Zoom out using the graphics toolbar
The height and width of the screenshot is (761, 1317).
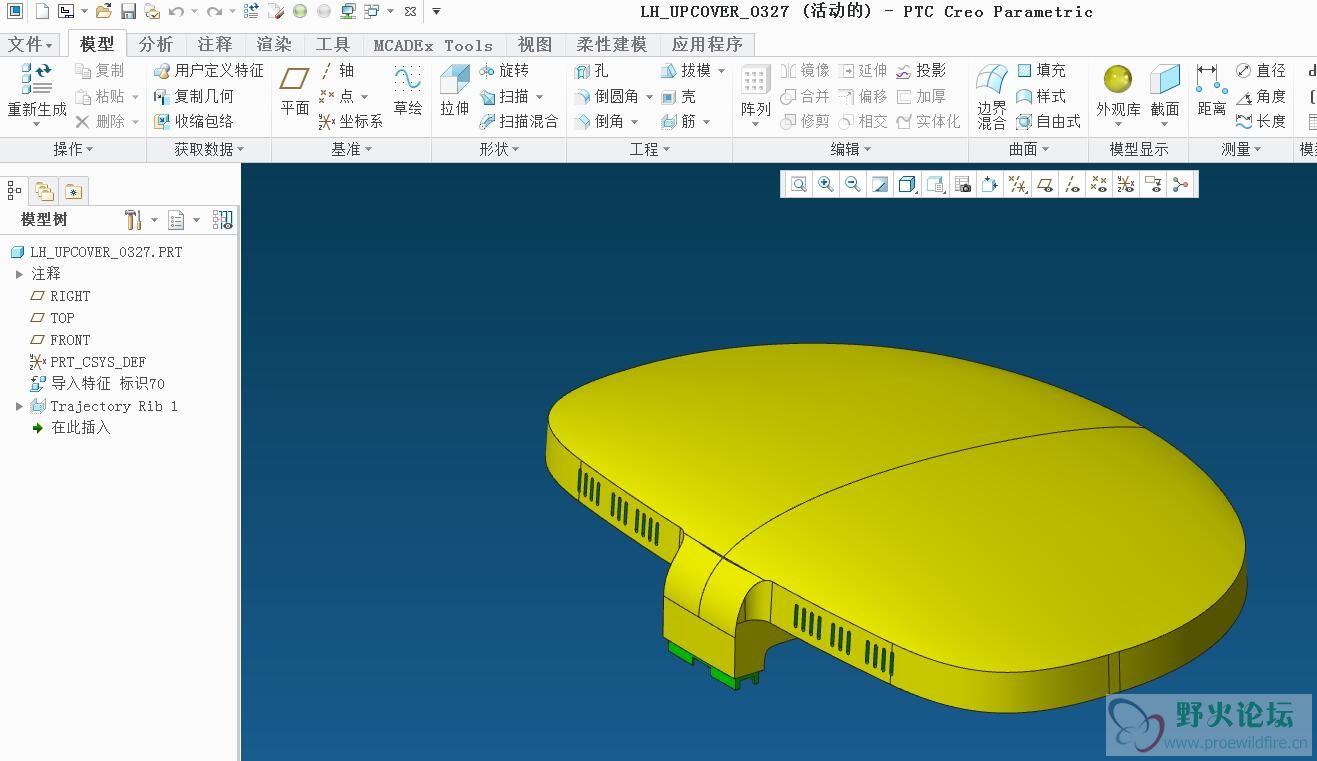pos(852,184)
